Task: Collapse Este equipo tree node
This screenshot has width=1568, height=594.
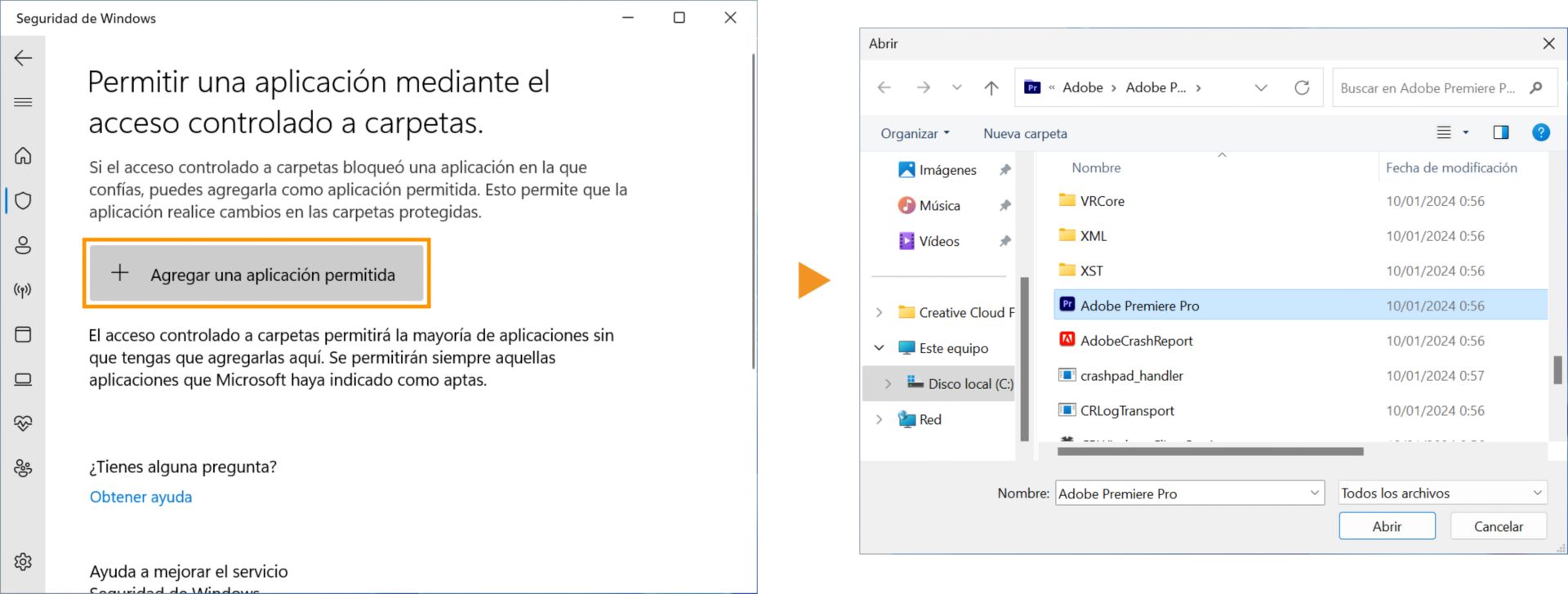Action: coord(880,348)
